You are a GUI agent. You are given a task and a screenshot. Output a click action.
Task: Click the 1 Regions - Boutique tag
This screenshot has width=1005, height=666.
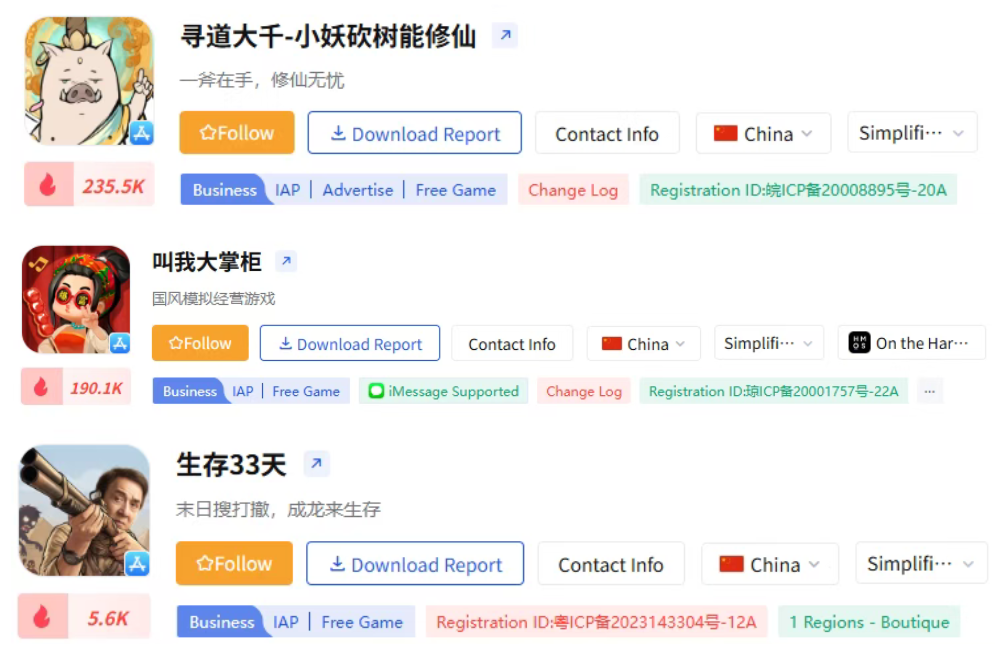coord(869,622)
